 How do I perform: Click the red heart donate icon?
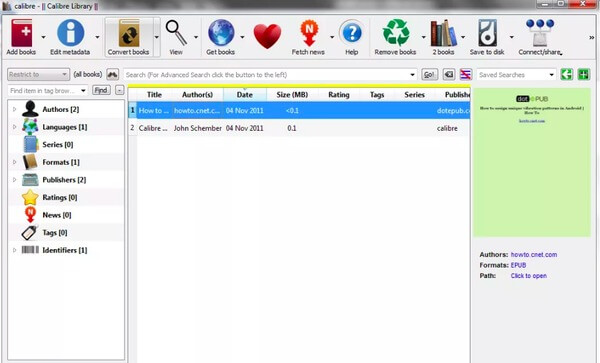coord(267,36)
